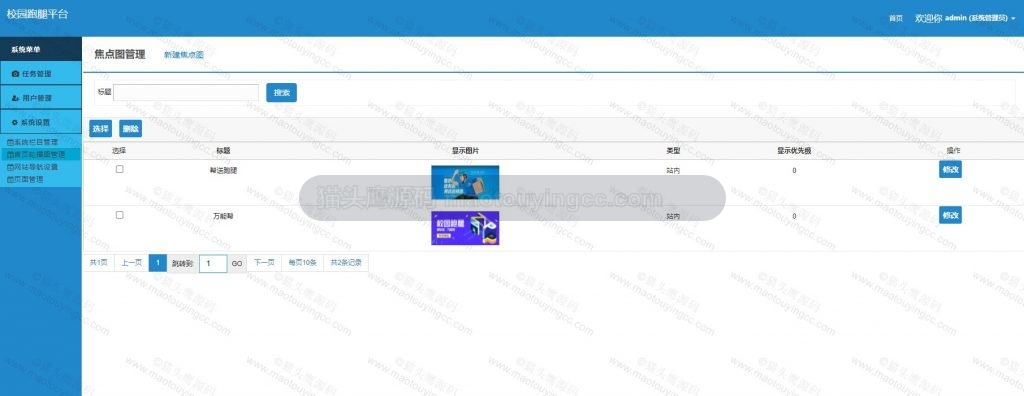Screen dimensions: 1024x396
Task: Open the 万能帮 row's purple thumbnail
Action: pos(465,228)
